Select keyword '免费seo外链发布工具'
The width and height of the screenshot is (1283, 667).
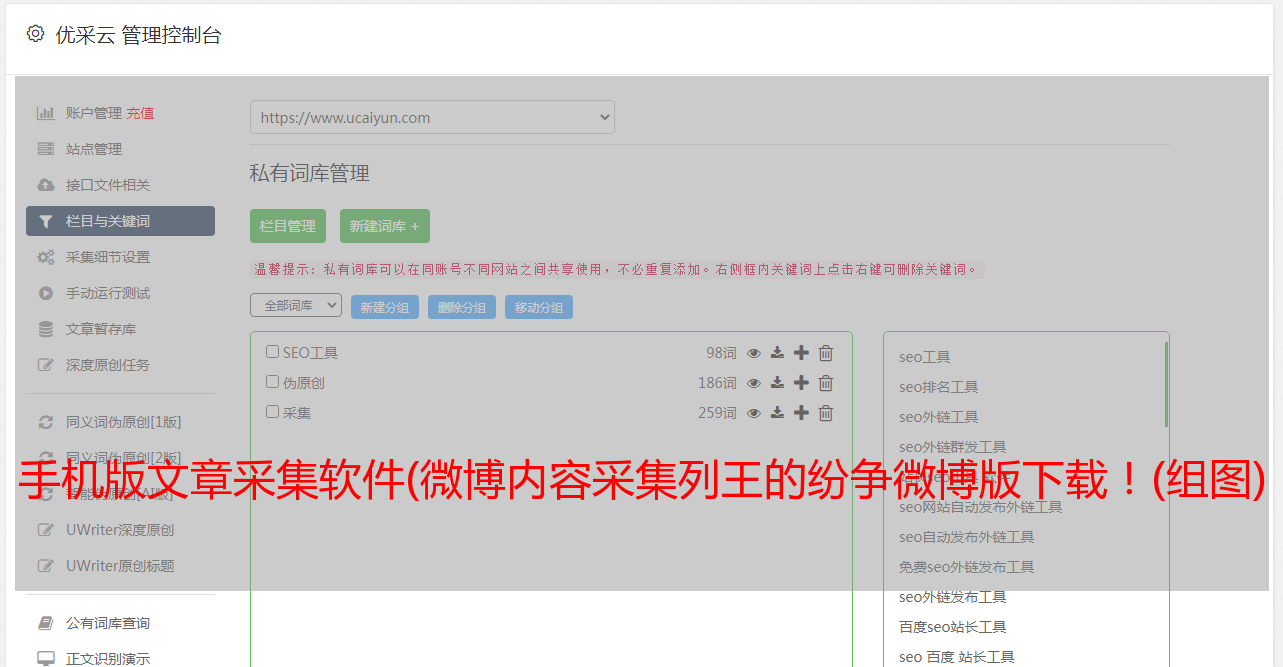pyautogui.click(x=967, y=567)
